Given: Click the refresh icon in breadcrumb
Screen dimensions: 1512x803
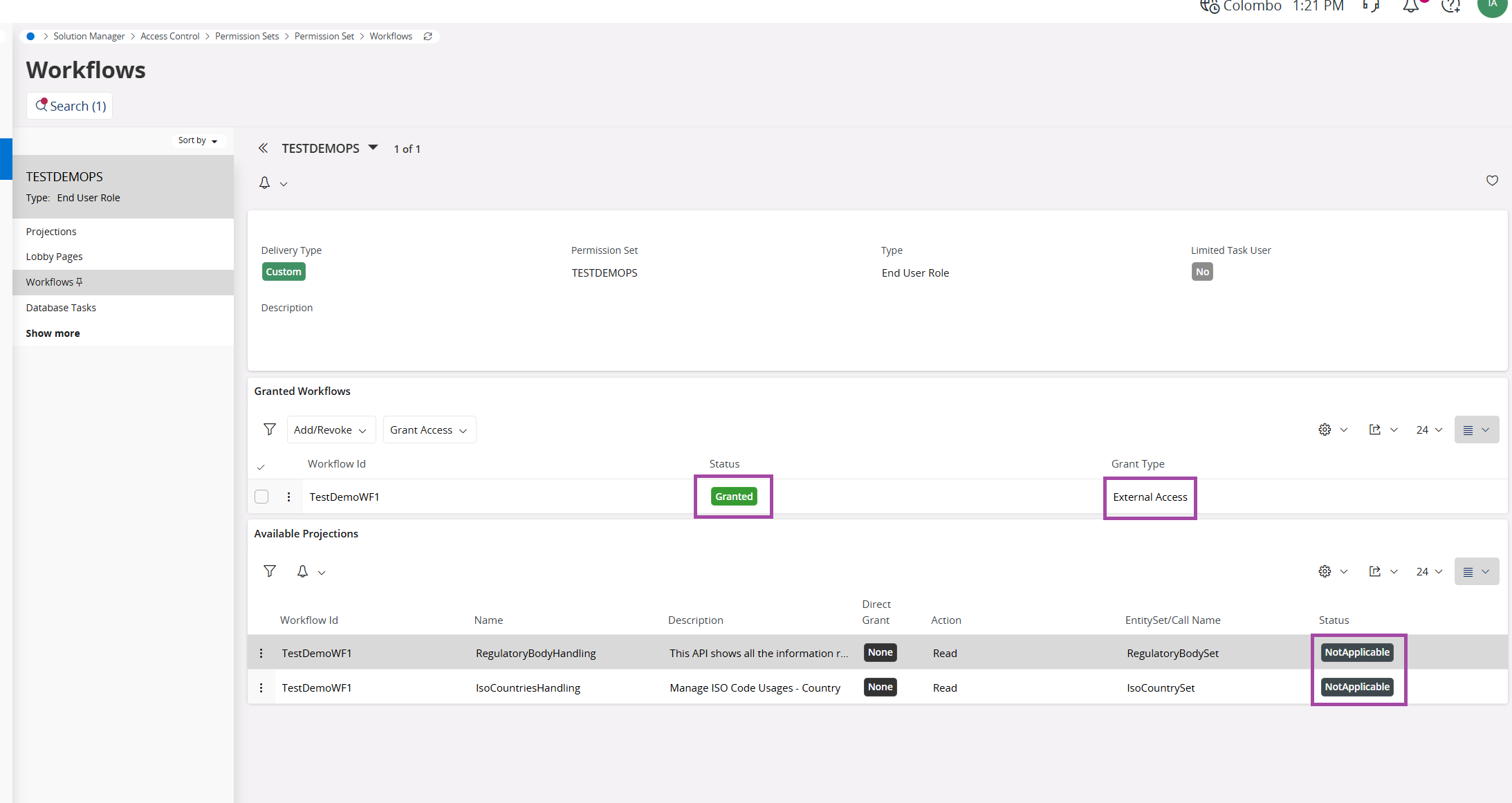Looking at the screenshot, I should click(x=427, y=37).
